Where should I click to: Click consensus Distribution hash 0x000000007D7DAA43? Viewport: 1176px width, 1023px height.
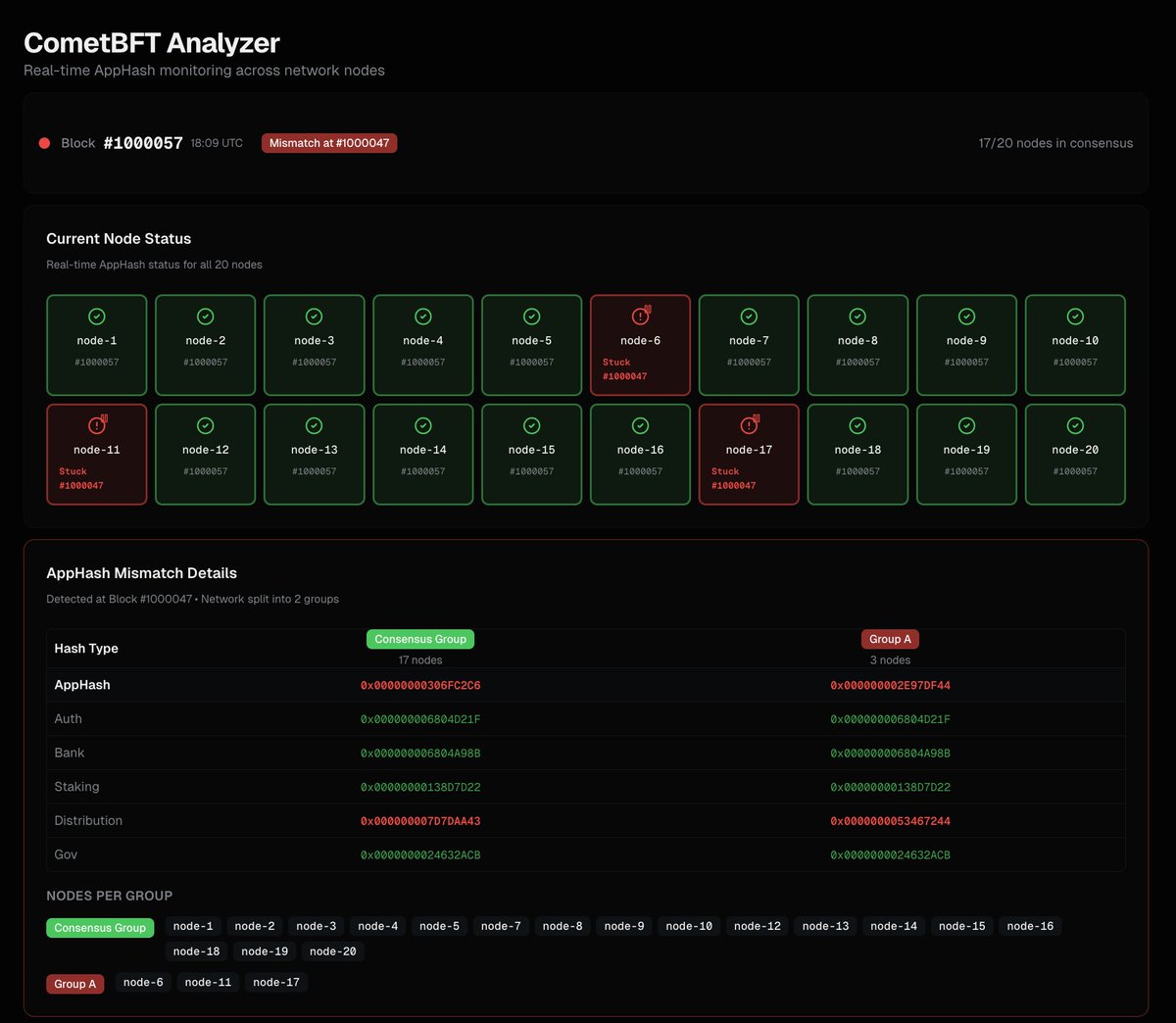point(420,821)
